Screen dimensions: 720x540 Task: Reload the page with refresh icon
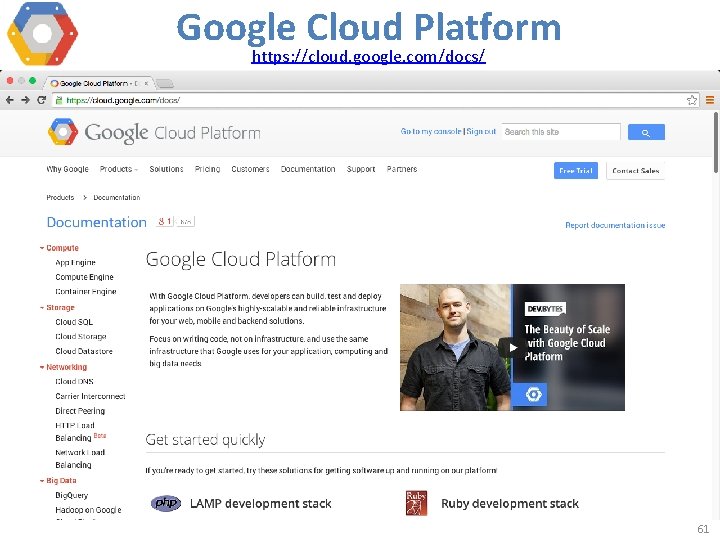(41, 100)
